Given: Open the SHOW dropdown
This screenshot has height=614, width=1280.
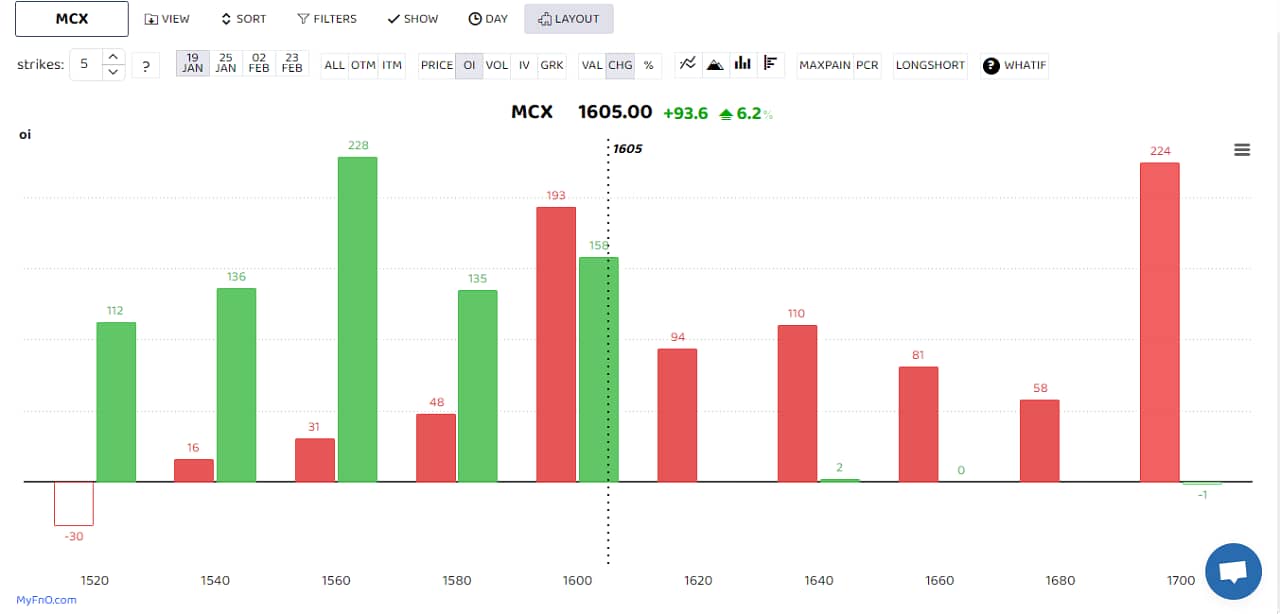Looking at the screenshot, I should click(412, 18).
